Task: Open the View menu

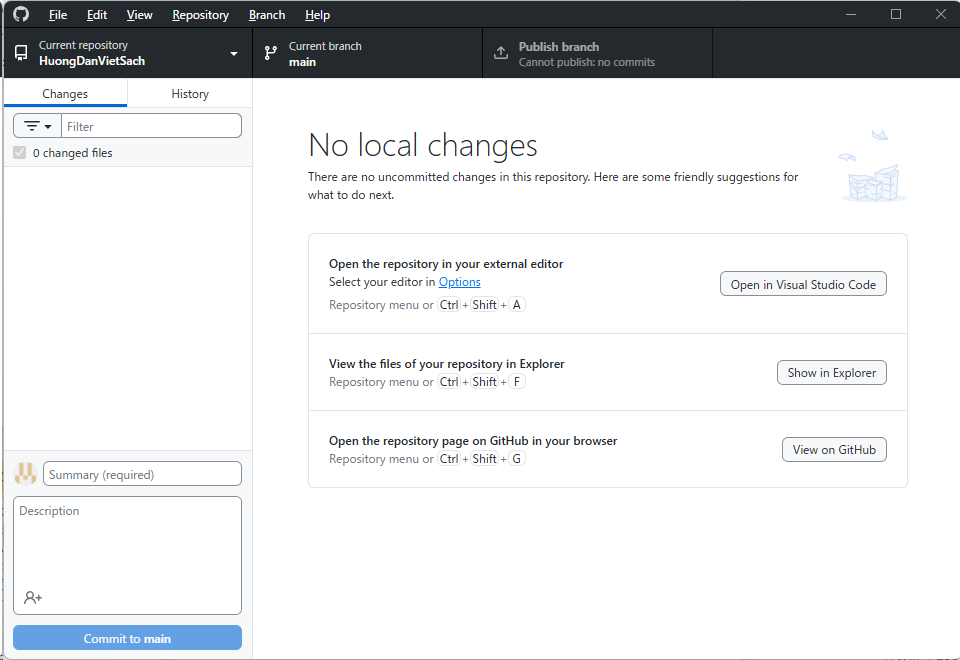Action: [140, 15]
